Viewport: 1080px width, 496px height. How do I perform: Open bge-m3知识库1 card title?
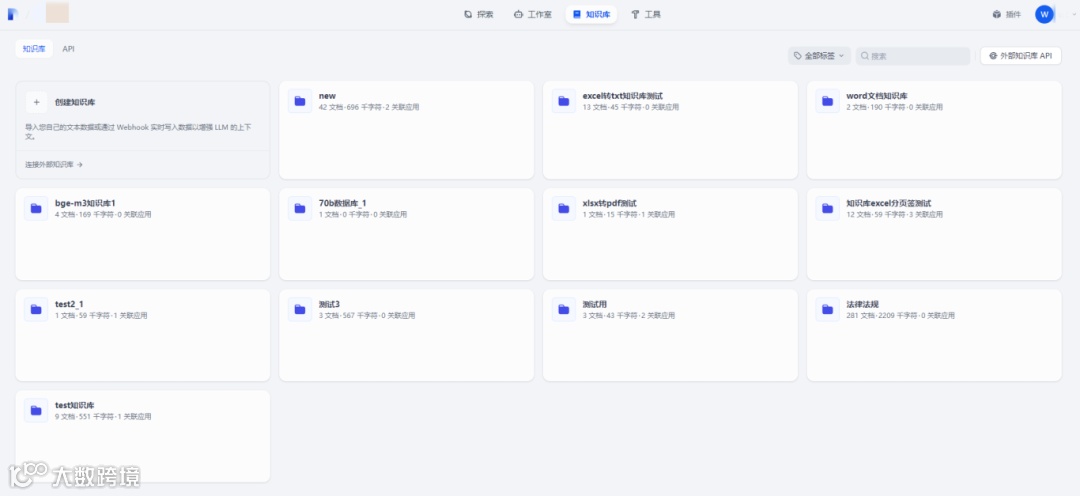pos(85,203)
